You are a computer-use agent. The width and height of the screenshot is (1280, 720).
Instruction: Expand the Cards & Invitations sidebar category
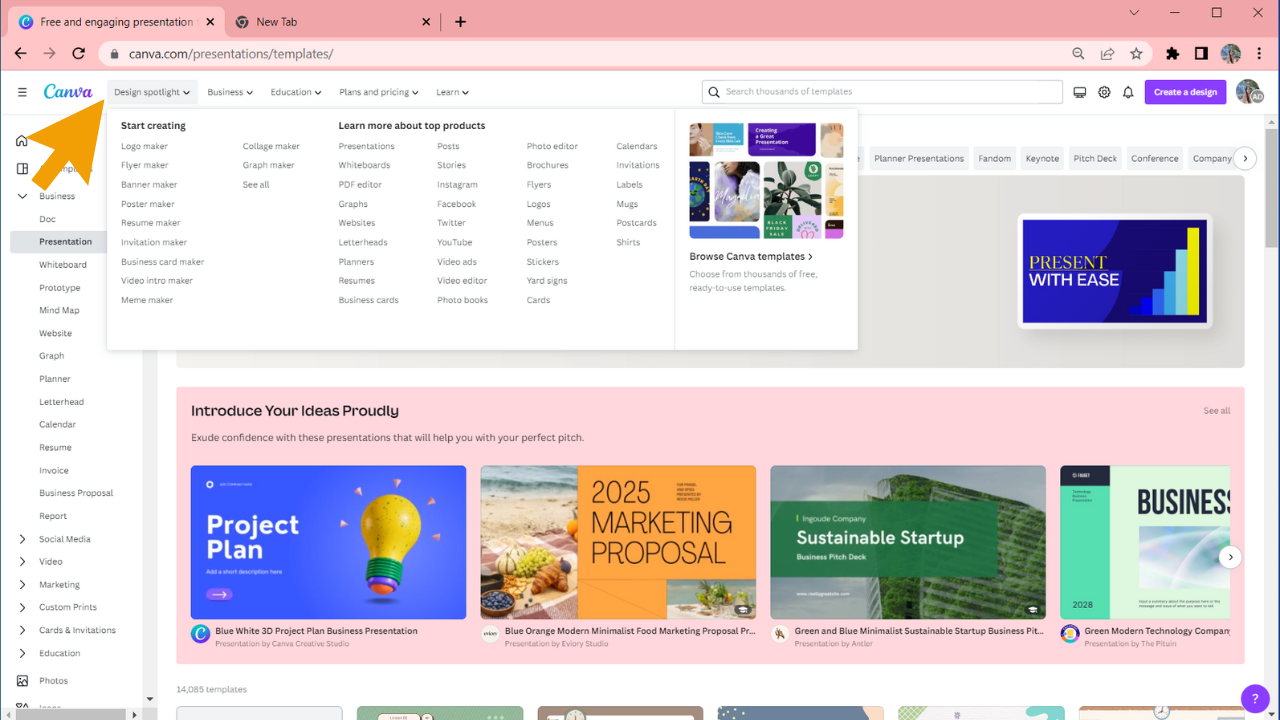tap(22, 630)
